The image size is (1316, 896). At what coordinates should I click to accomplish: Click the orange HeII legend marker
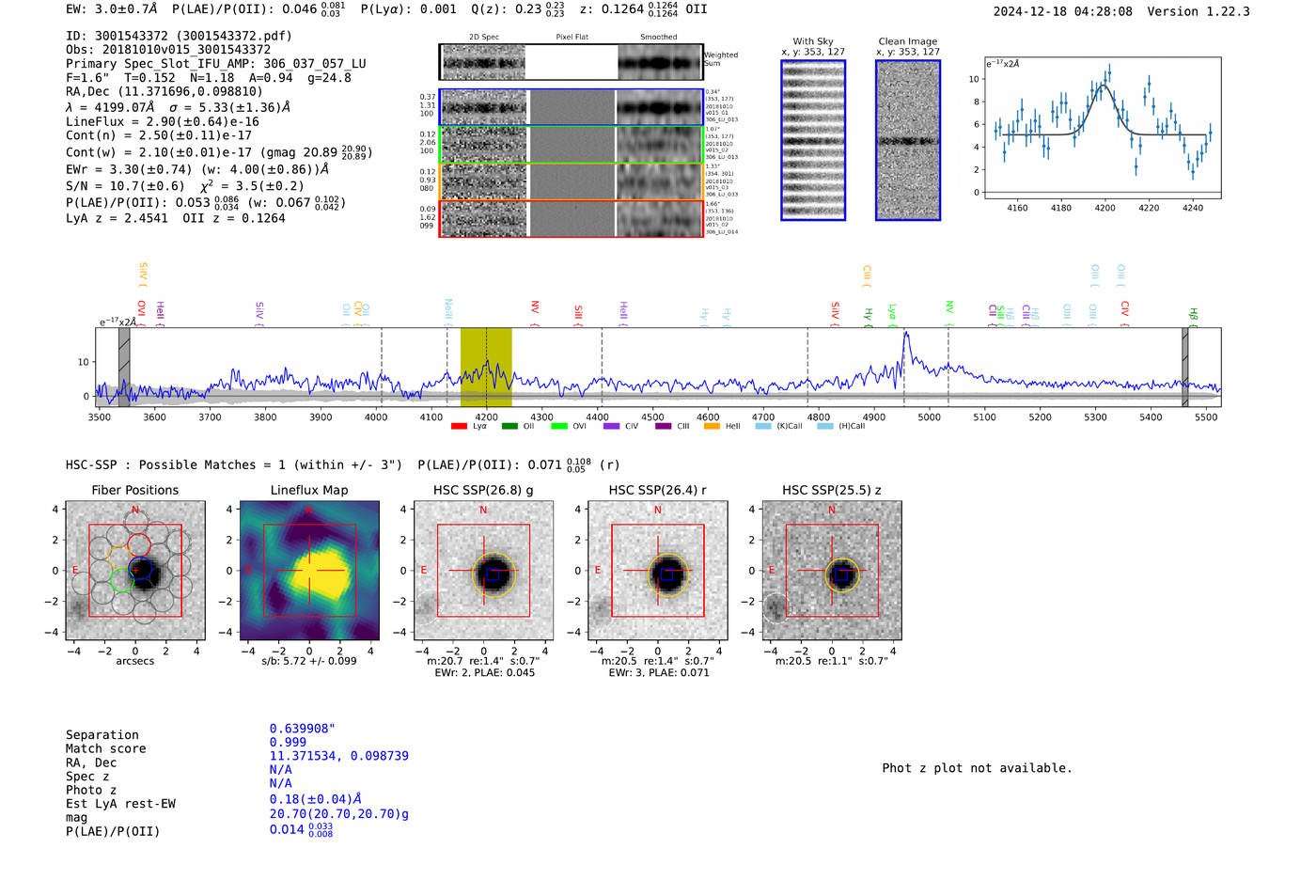point(712,427)
